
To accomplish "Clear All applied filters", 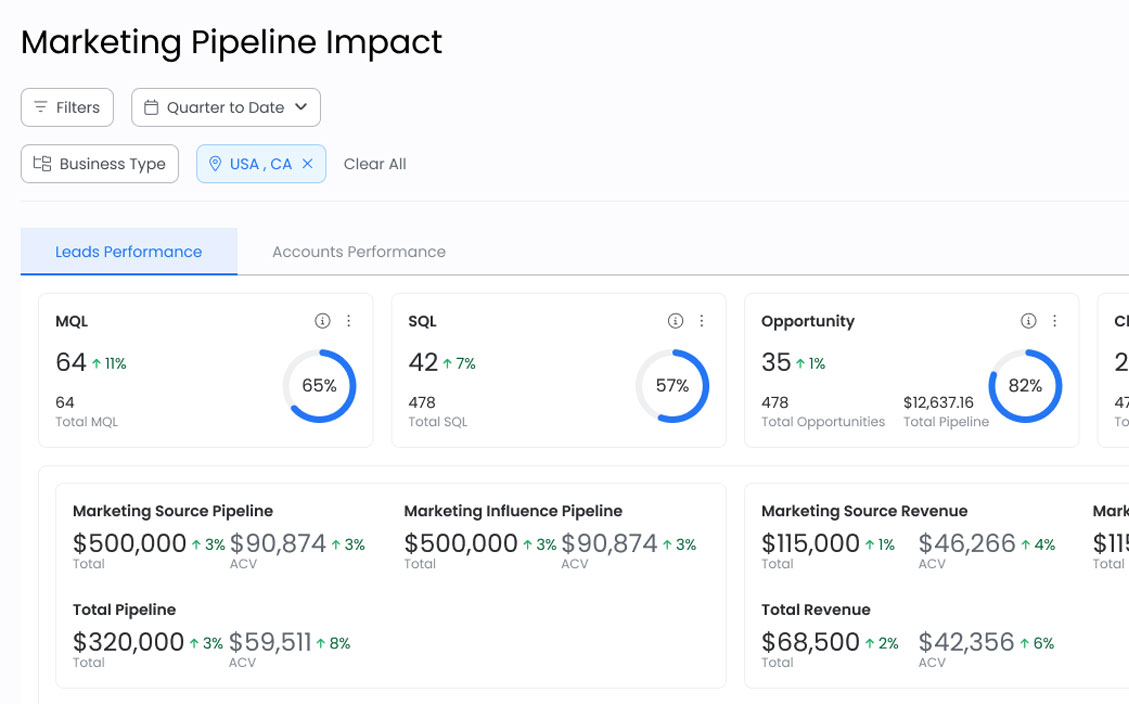I will click(x=375, y=163).
